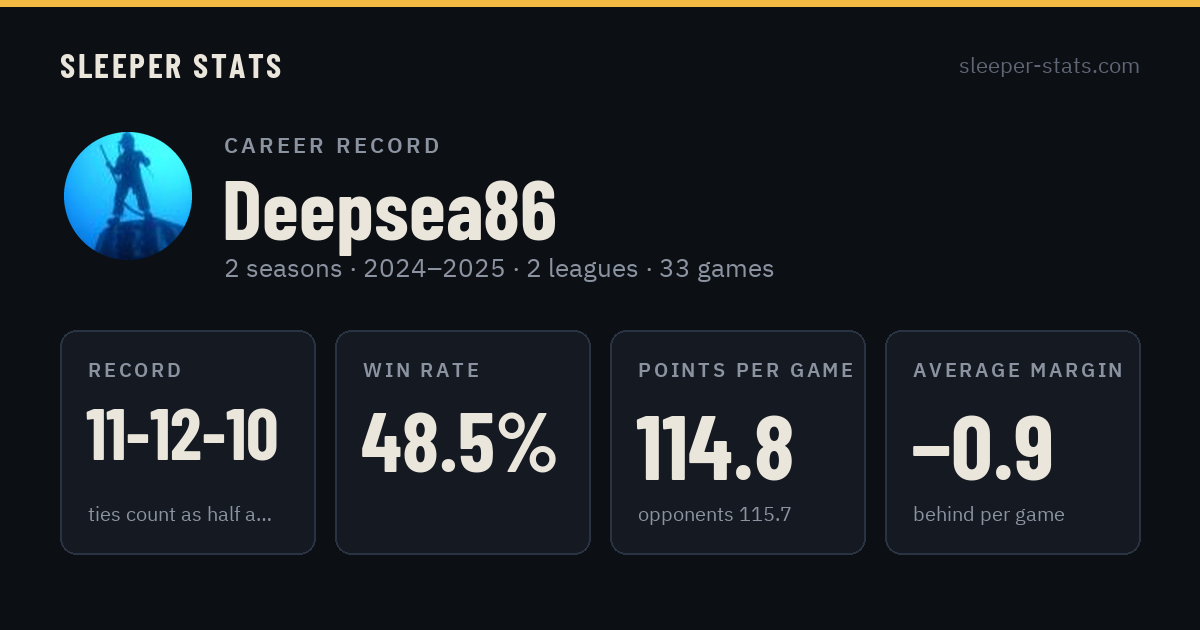Expand truncated 'ties count as half a...' text

tap(180, 515)
